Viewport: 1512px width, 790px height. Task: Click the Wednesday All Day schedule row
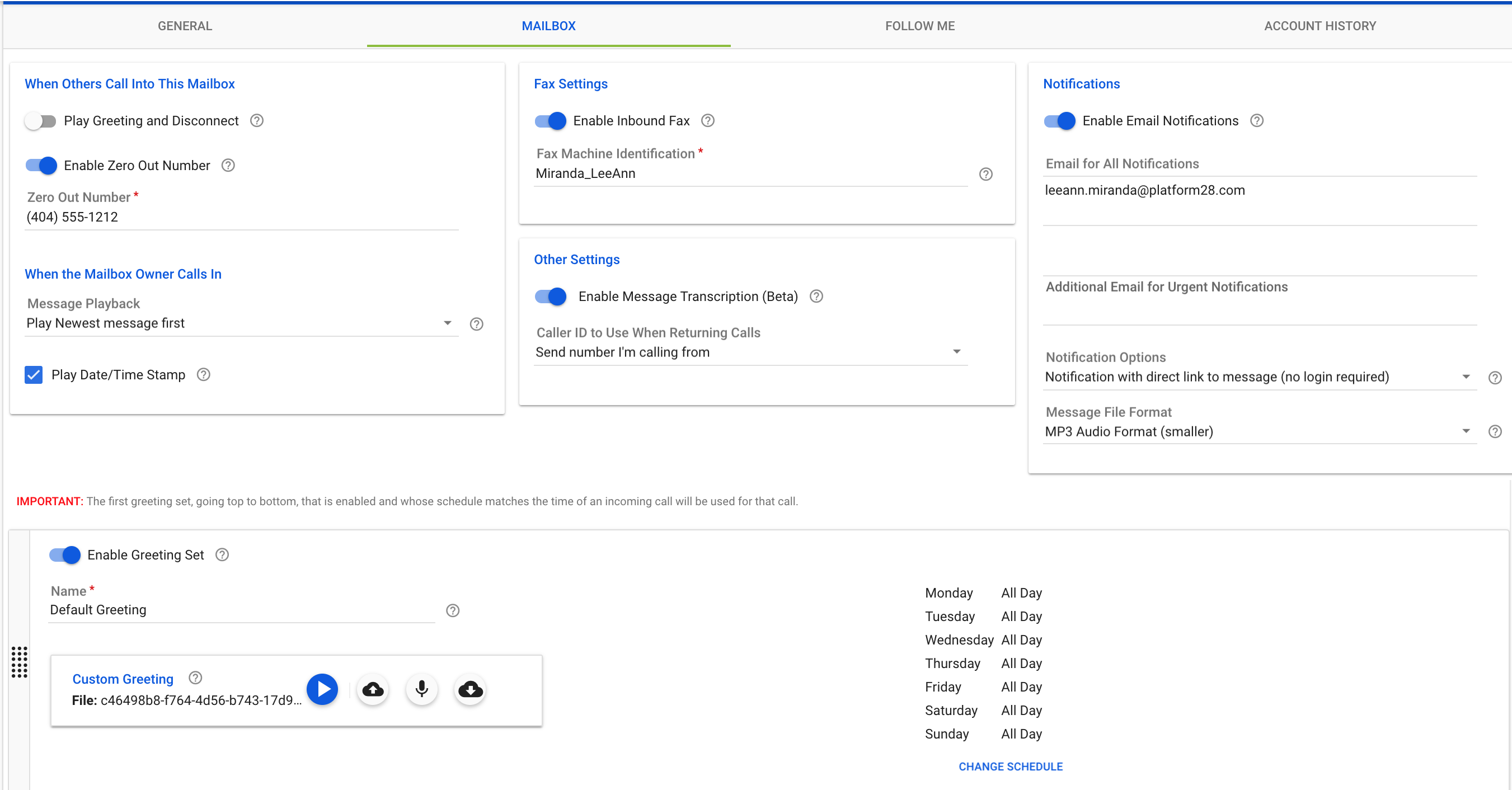(x=983, y=639)
